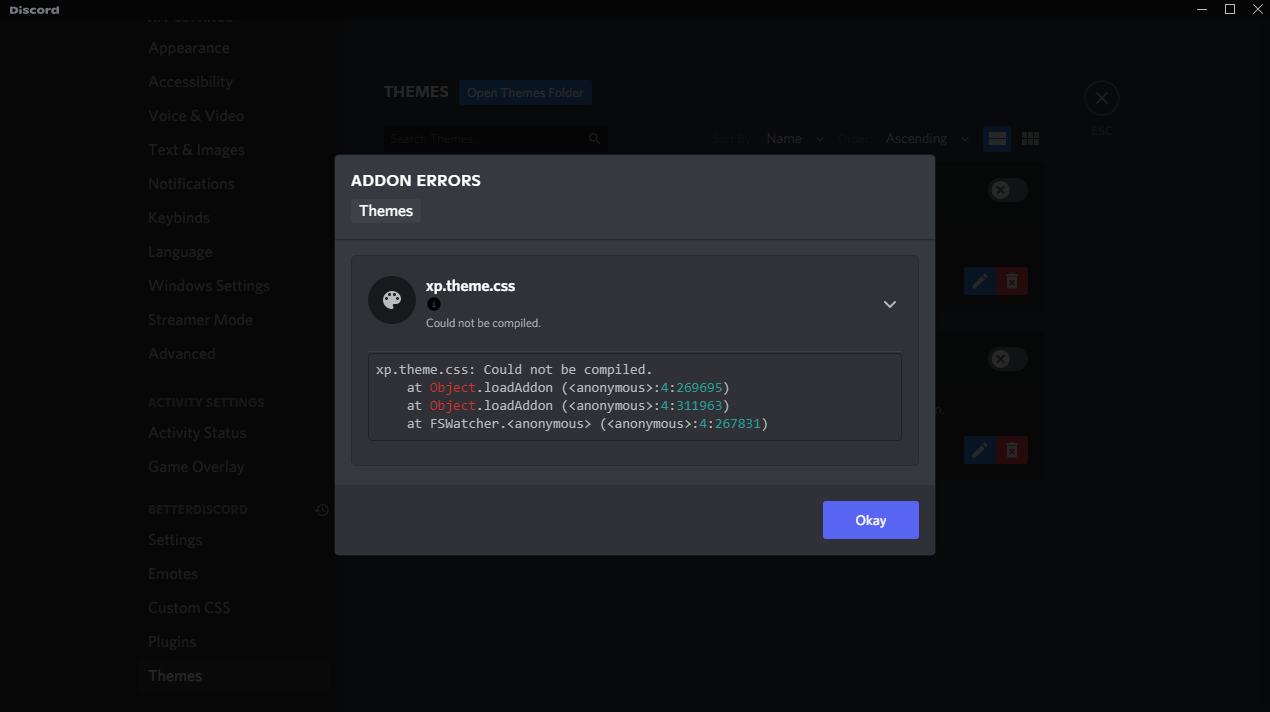
Task: Delete the first theme with trash icon
Action: pos(1012,282)
